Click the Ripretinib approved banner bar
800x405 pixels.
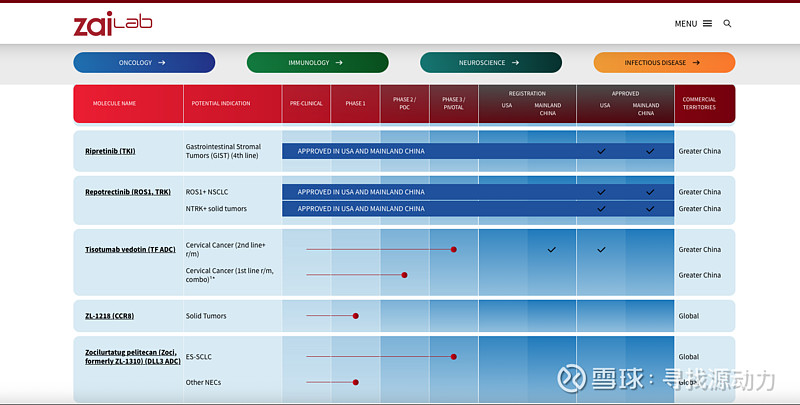(478, 151)
